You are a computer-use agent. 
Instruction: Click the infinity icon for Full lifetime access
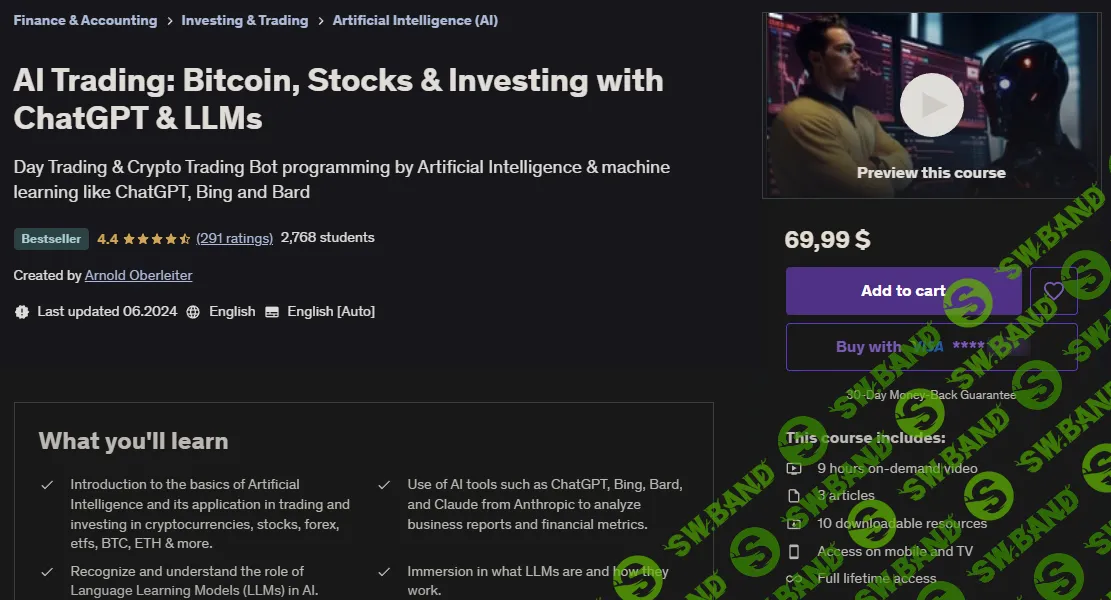793,578
